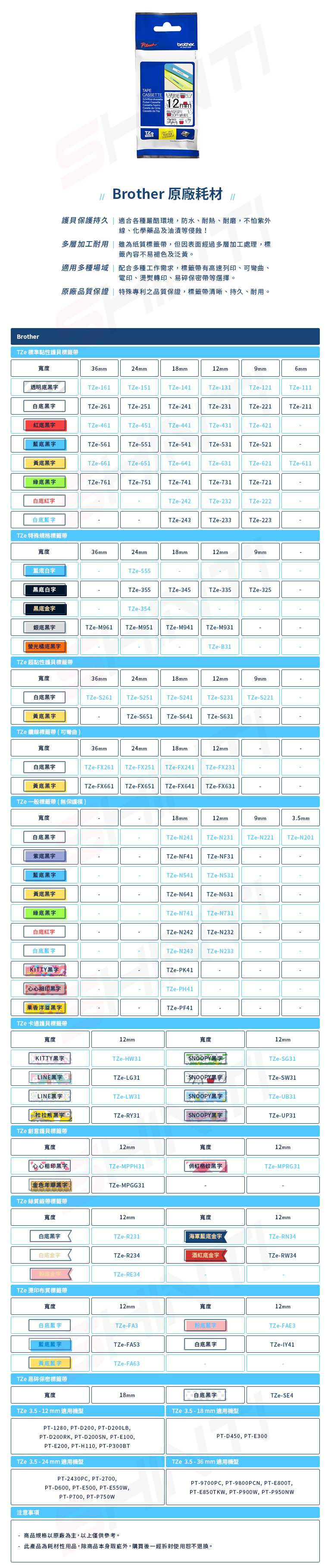331x1568 pixels.
Task: Select the purple '紫底黑字' label swatch
Action: 44,856
